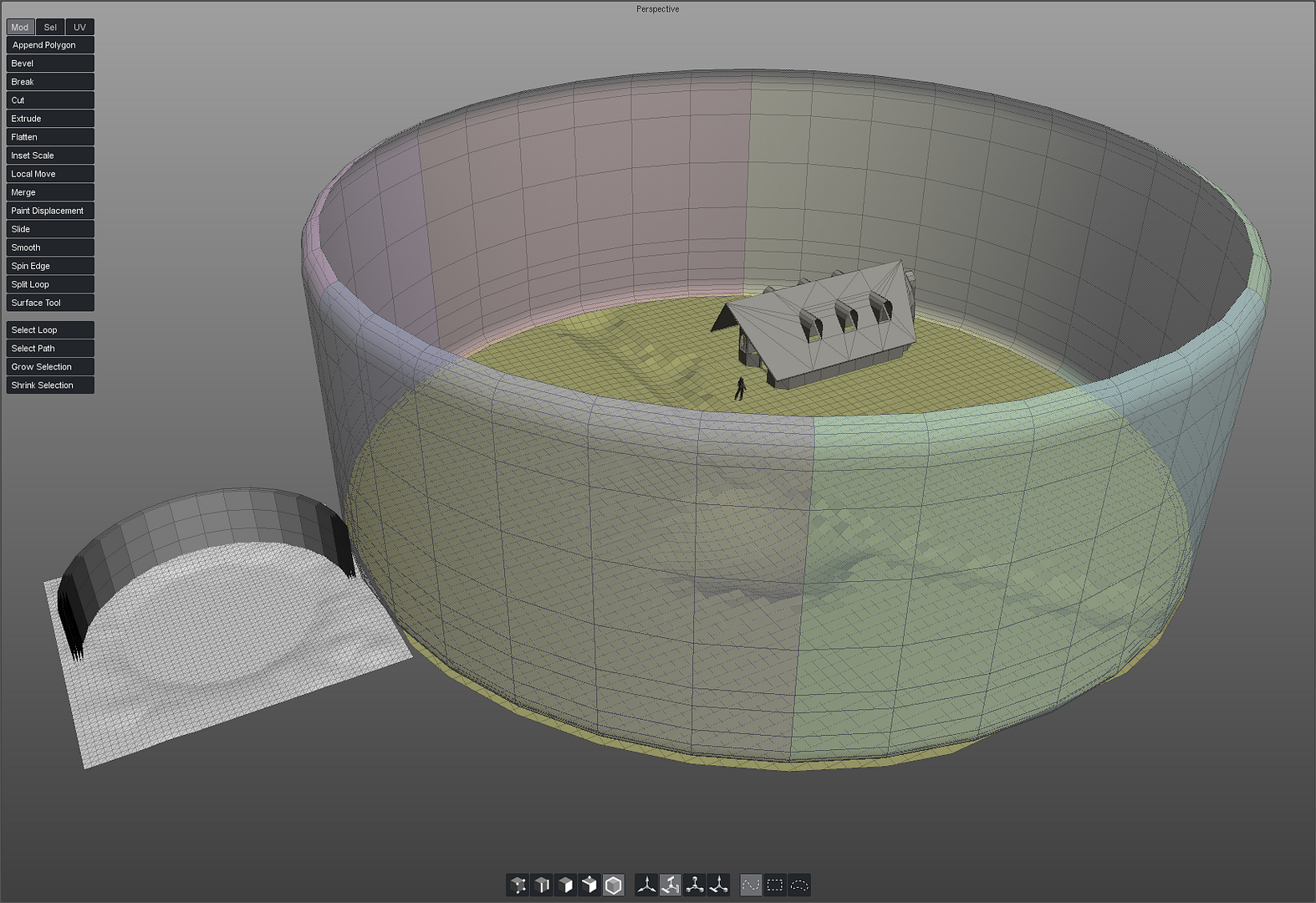Activate the Paint Displacement tool

[50, 211]
